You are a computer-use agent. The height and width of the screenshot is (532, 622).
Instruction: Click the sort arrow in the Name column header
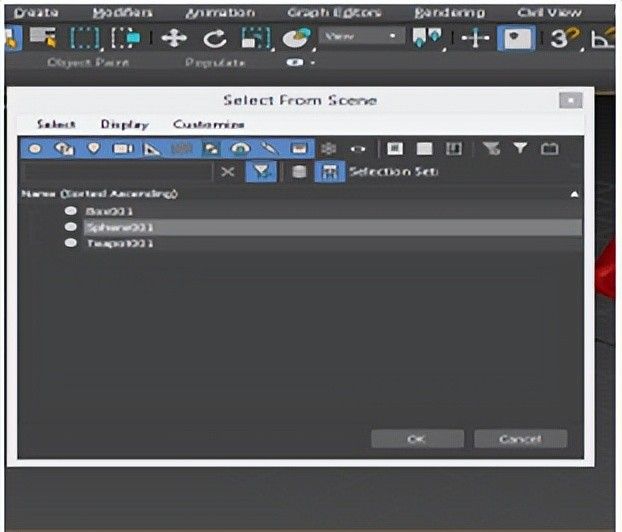coord(574,194)
